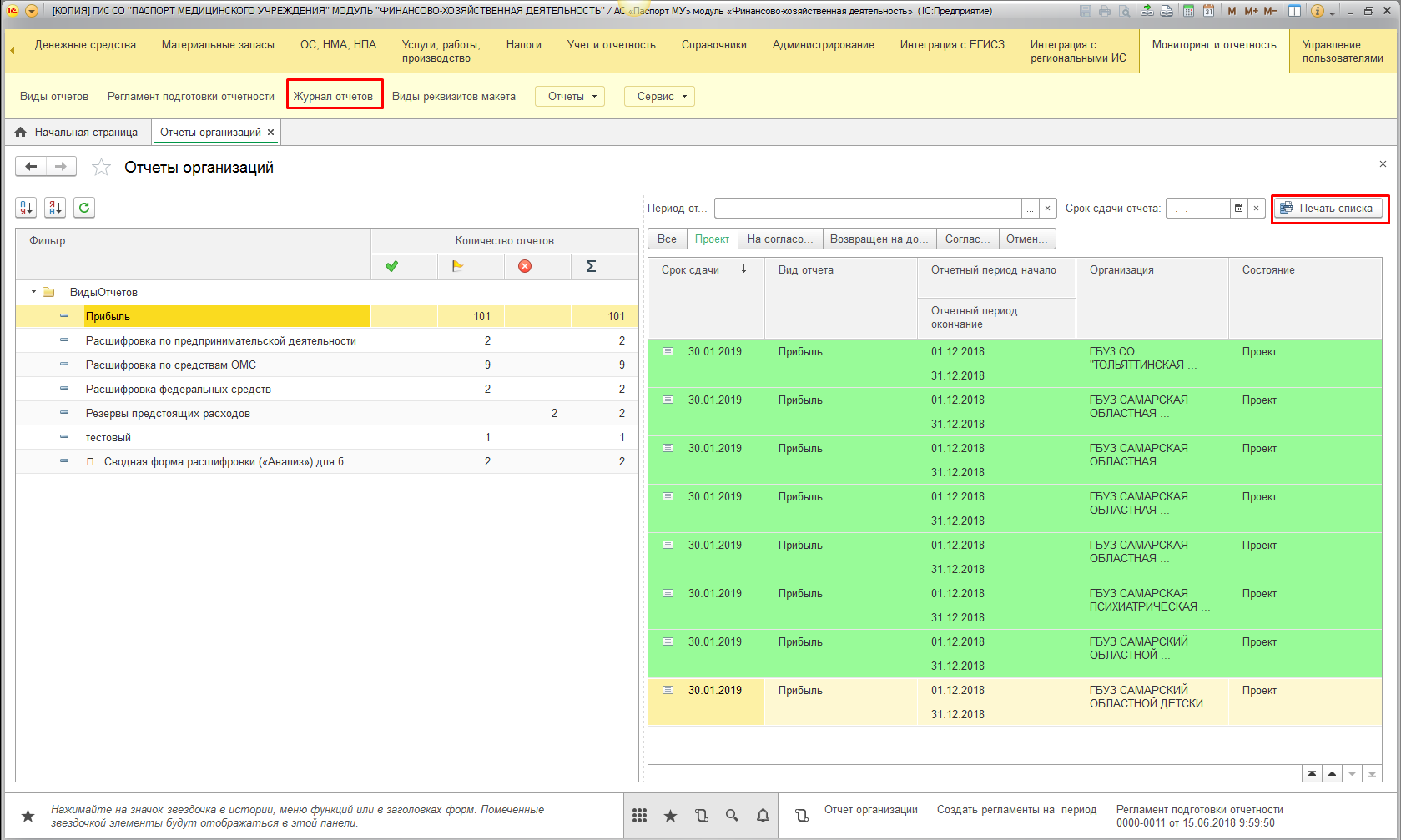Image resolution: width=1401 pixels, height=840 pixels.
Task: Collapse the ВидыОтчетов tree node
Action: (x=34, y=292)
